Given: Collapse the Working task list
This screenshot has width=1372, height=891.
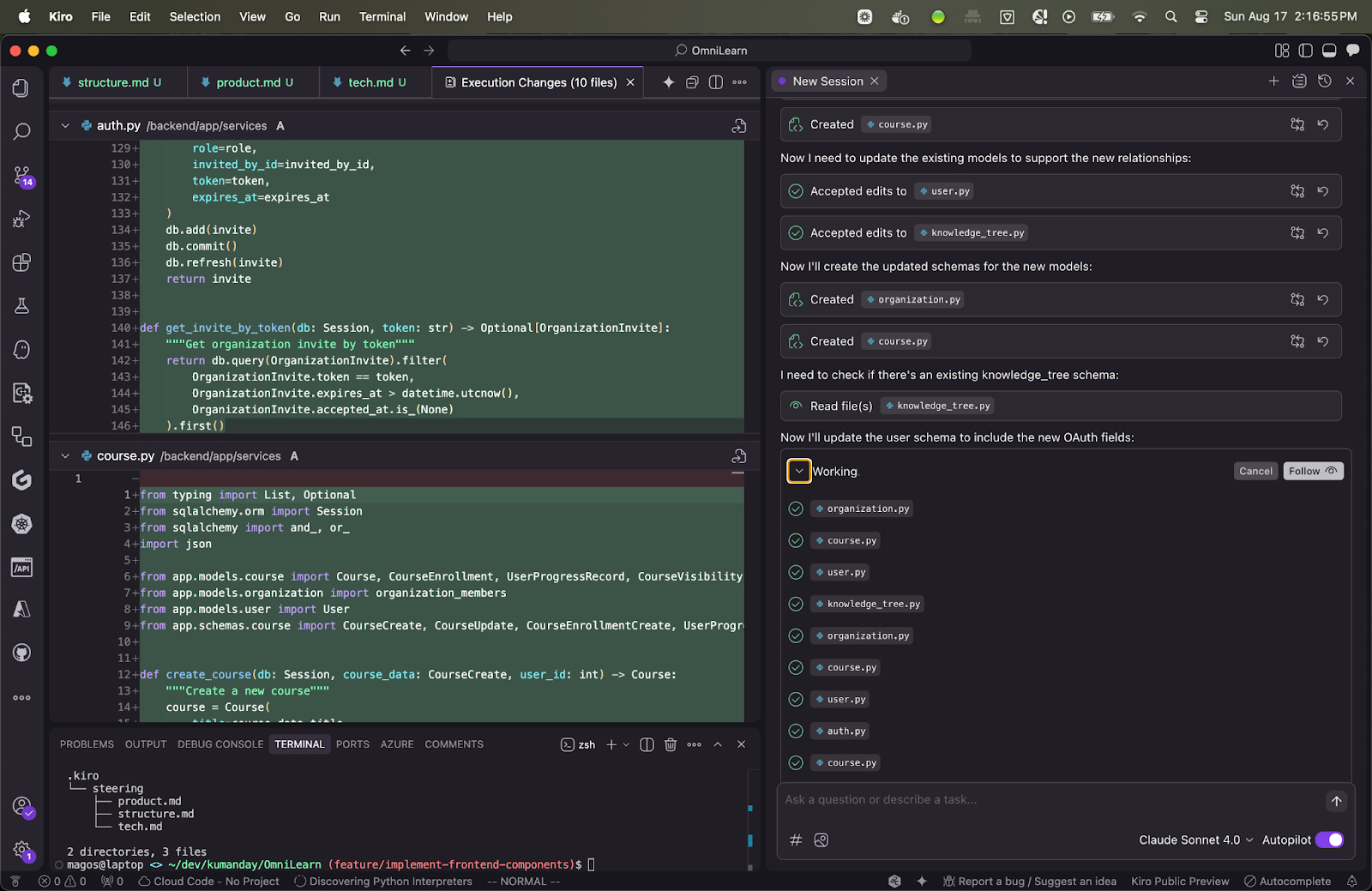Looking at the screenshot, I should coord(799,471).
